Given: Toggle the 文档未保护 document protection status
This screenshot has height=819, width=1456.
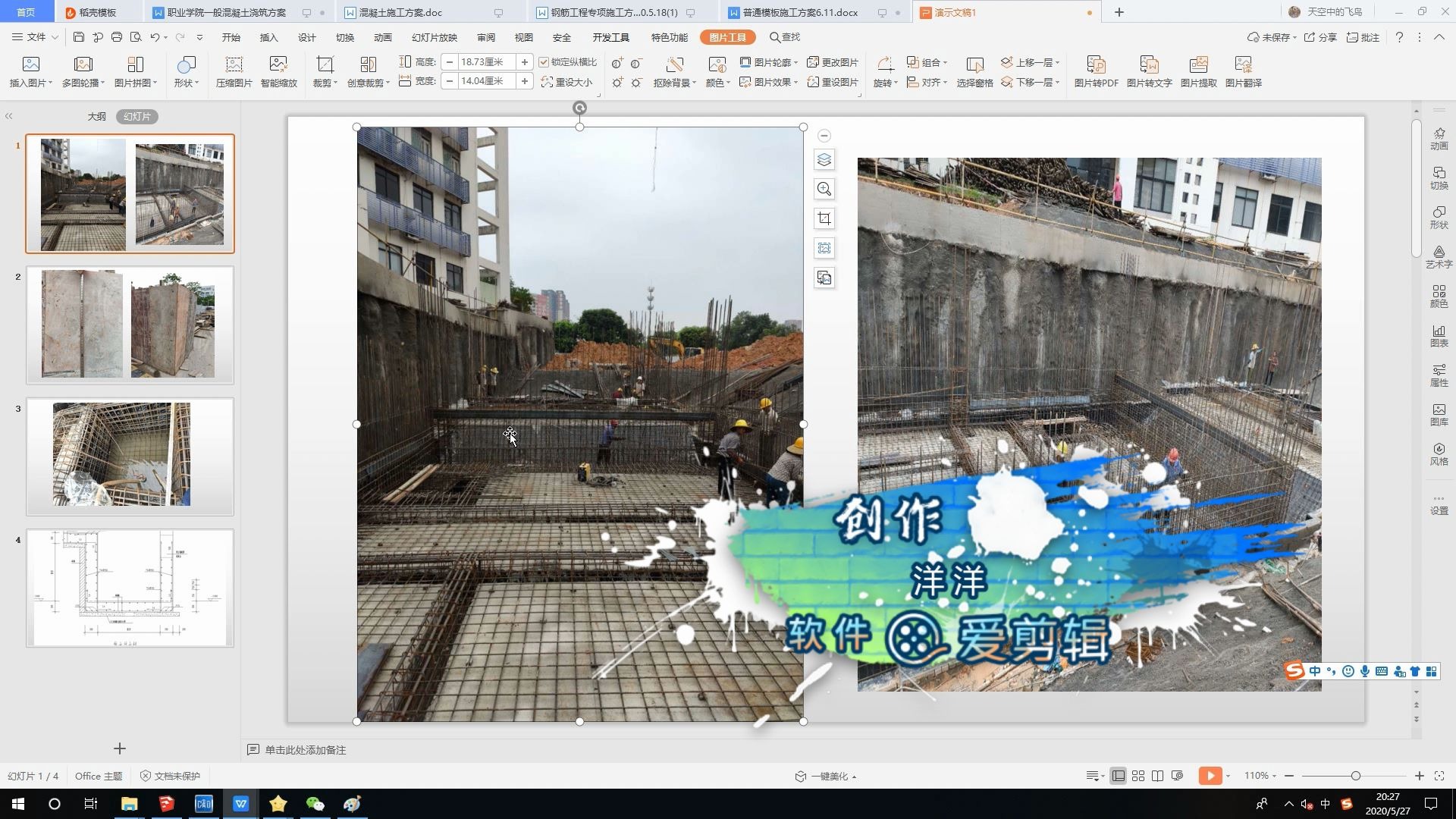Looking at the screenshot, I should point(171,776).
